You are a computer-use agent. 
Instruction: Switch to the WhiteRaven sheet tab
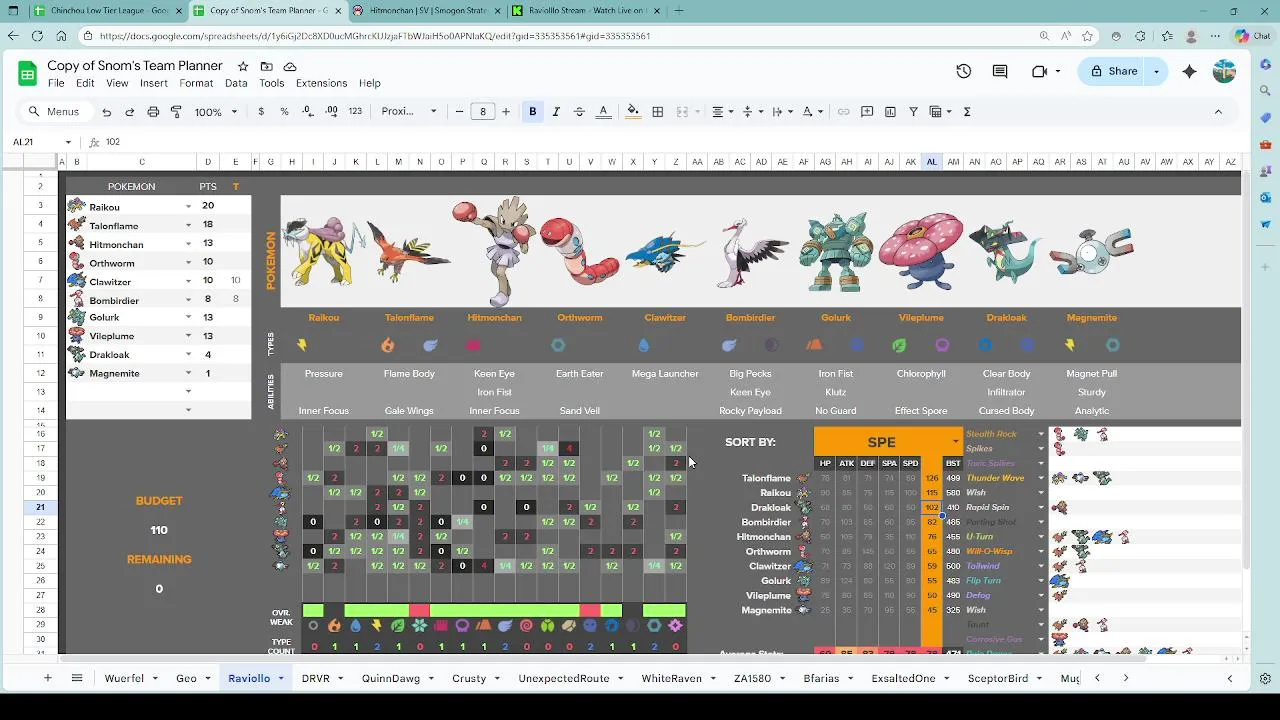[671, 678]
